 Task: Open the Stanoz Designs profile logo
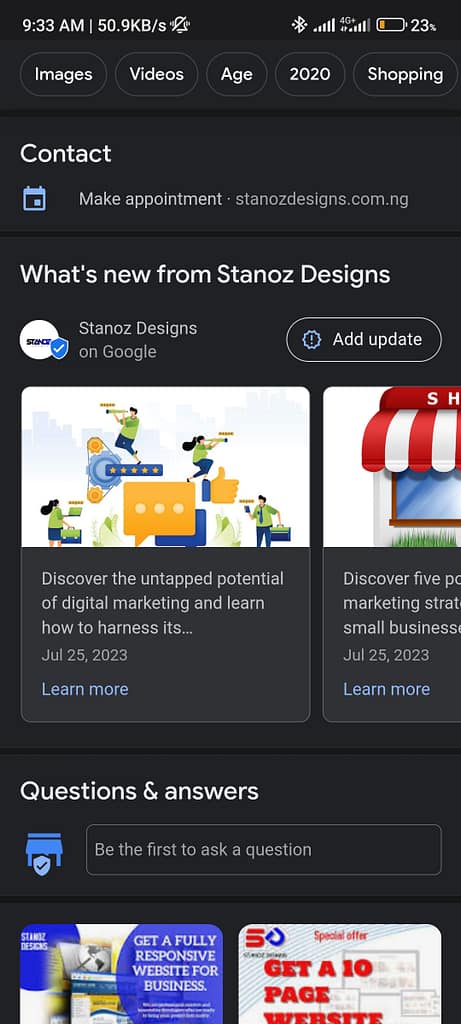click(x=41, y=340)
